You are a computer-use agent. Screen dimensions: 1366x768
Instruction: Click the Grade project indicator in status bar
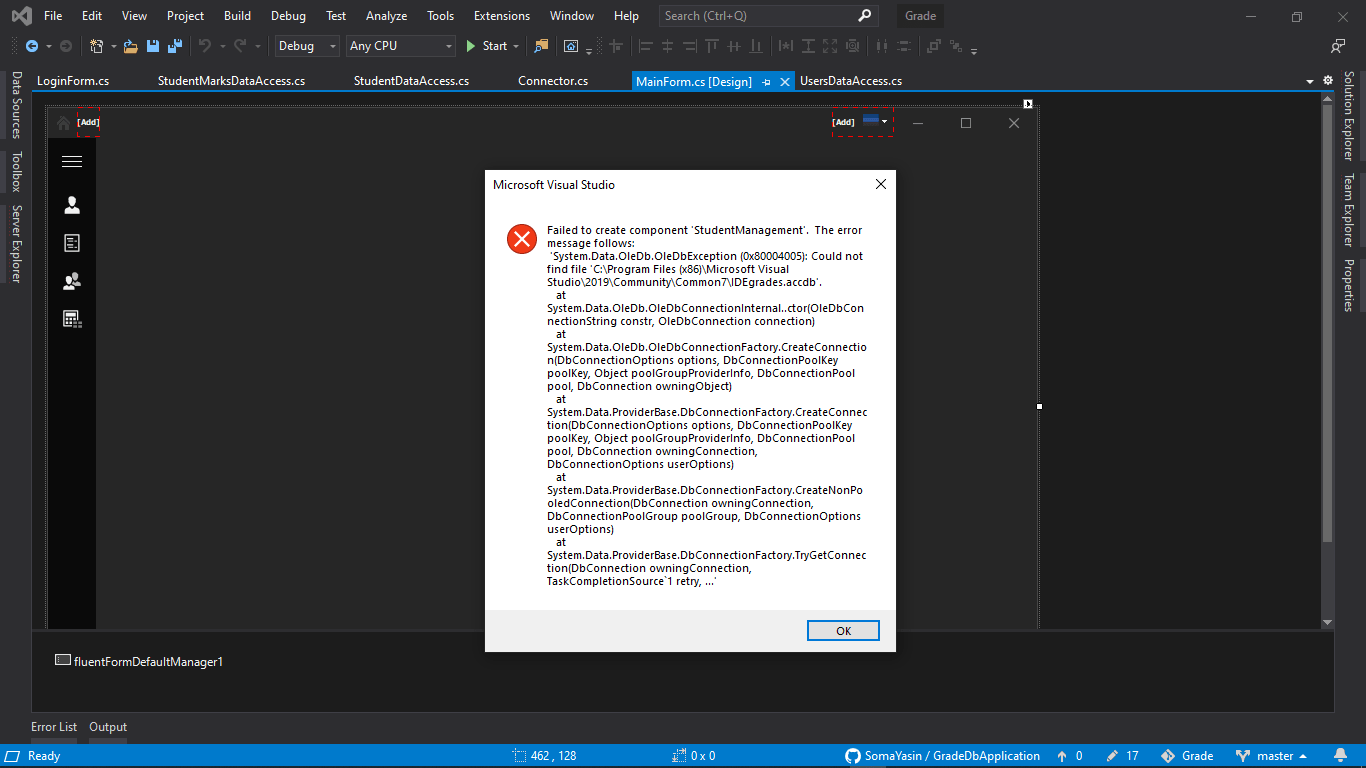[1187, 756]
